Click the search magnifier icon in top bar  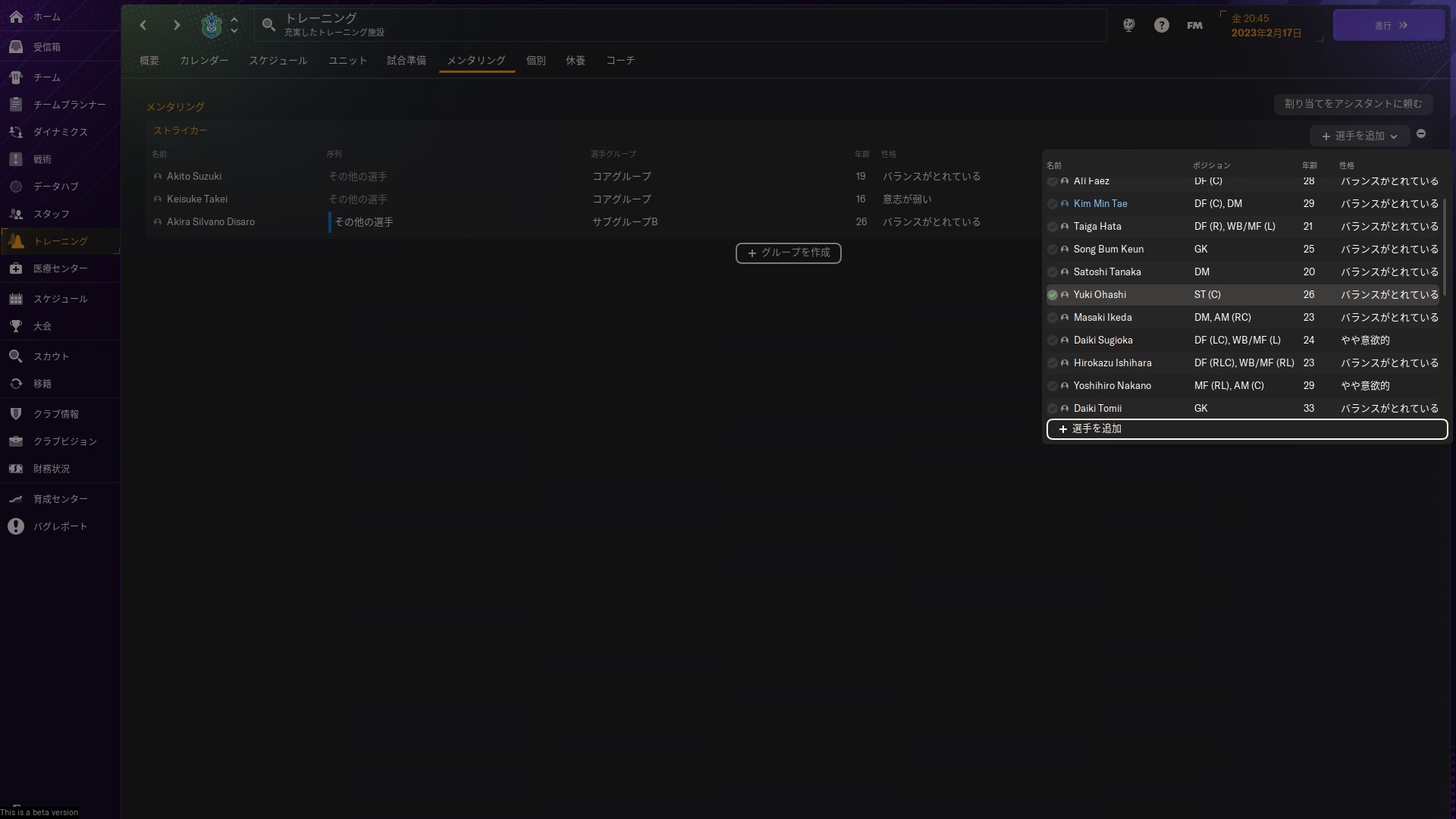click(x=268, y=25)
